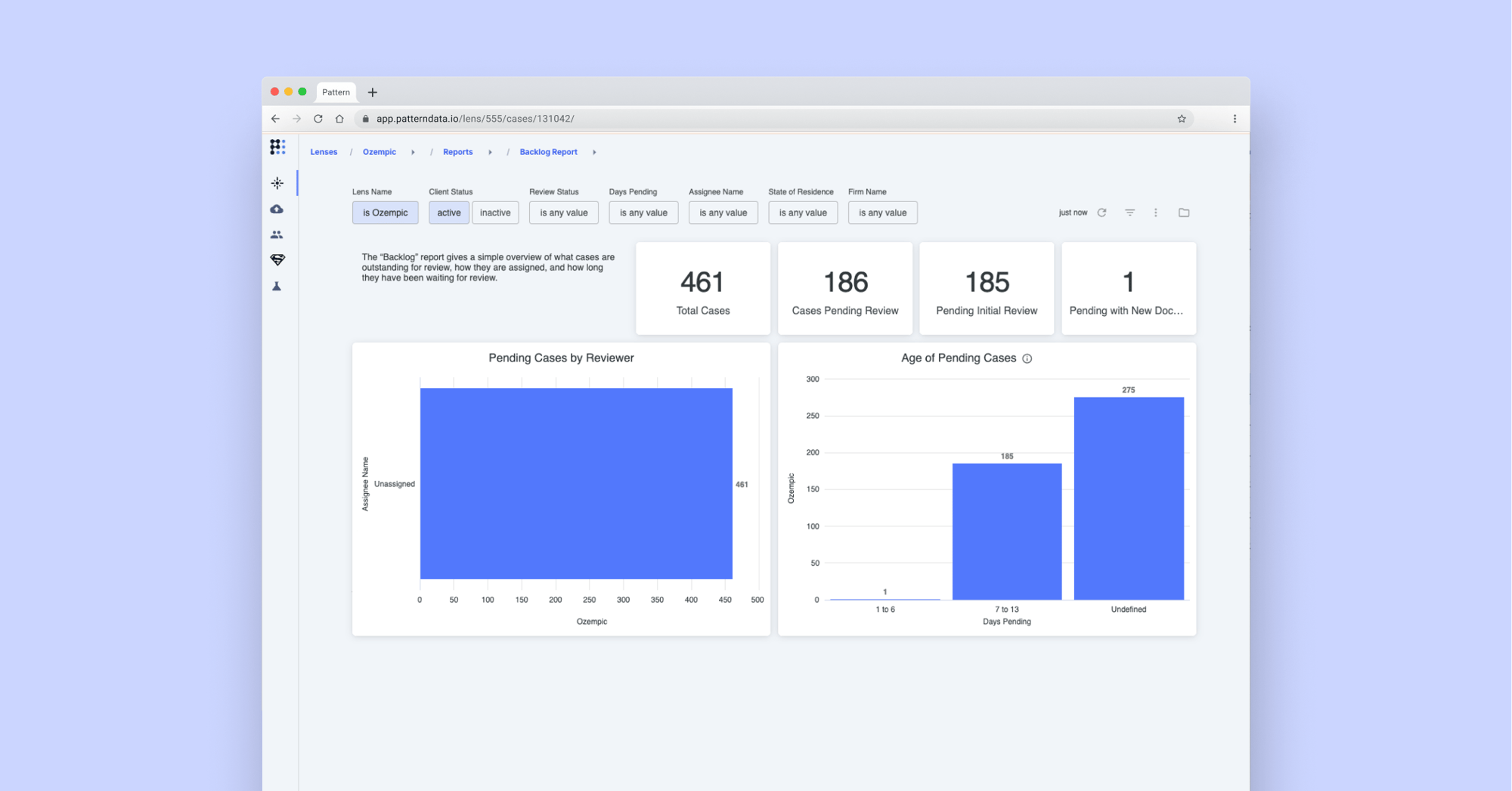Open the Firm Name filter dropdown

click(x=882, y=212)
